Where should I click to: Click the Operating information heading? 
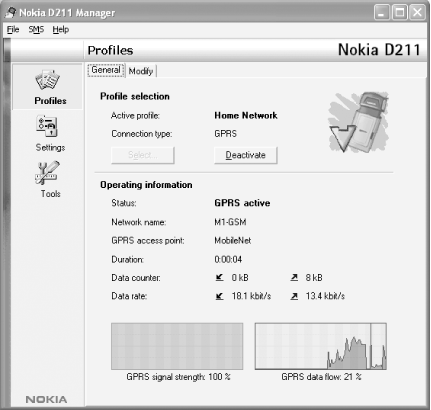146,185
